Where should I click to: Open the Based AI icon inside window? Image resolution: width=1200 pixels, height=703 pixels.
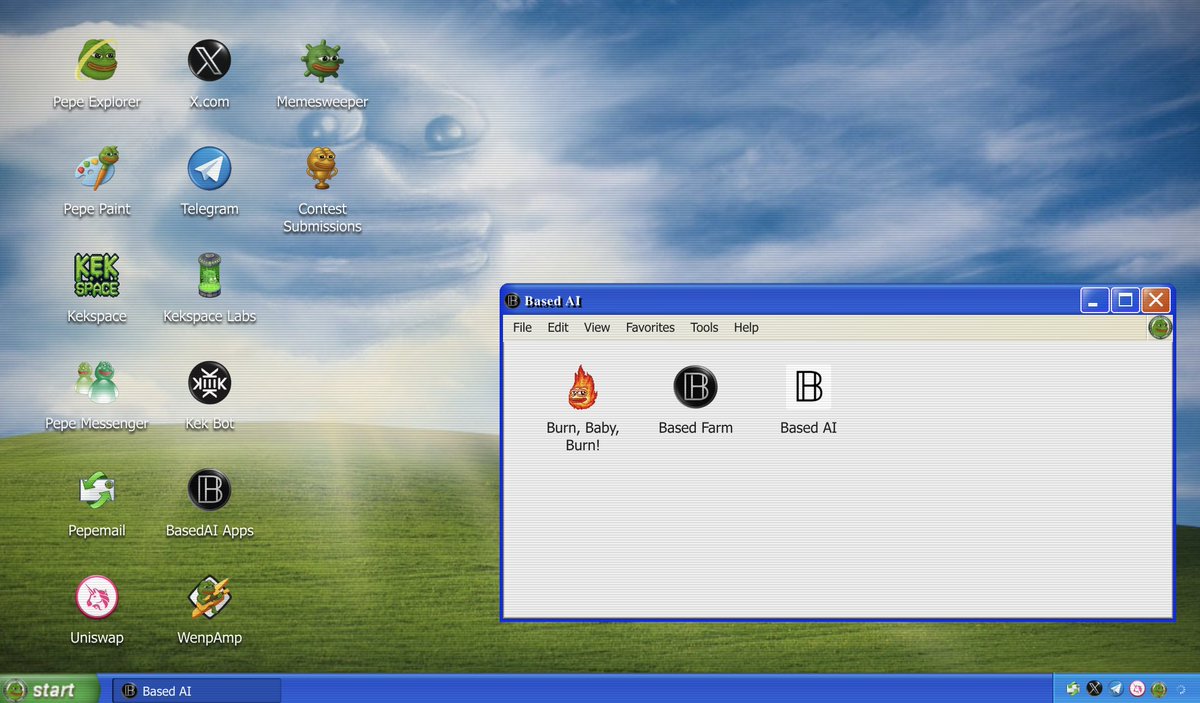click(808, 387)
